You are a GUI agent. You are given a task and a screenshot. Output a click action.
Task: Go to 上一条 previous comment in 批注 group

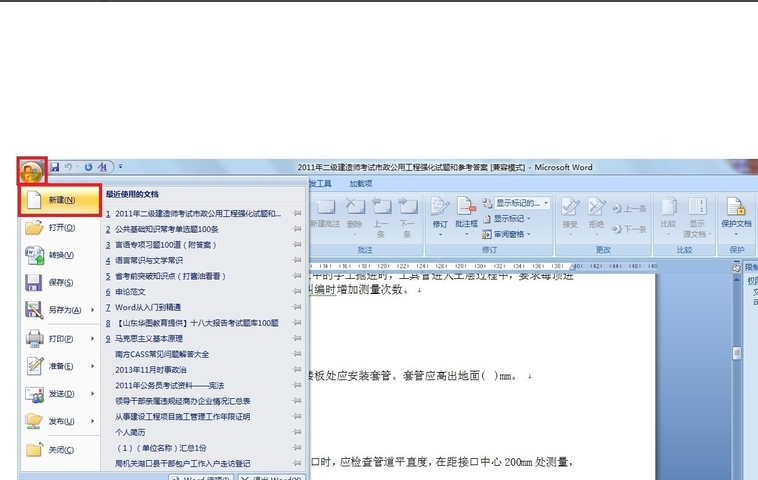381,218
